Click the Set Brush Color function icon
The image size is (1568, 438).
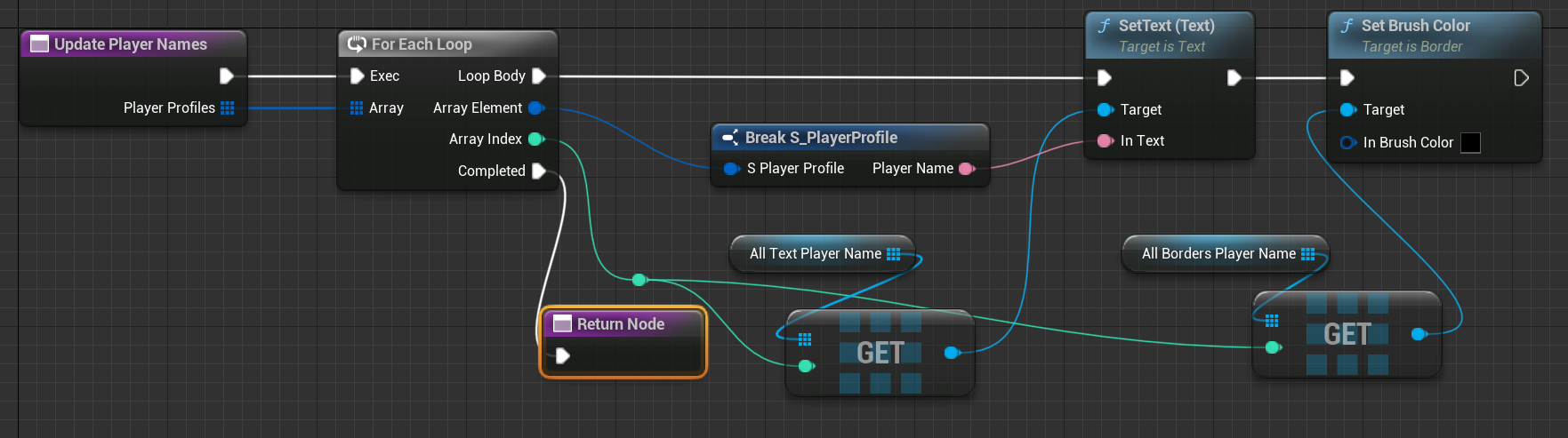[1347, 26]
